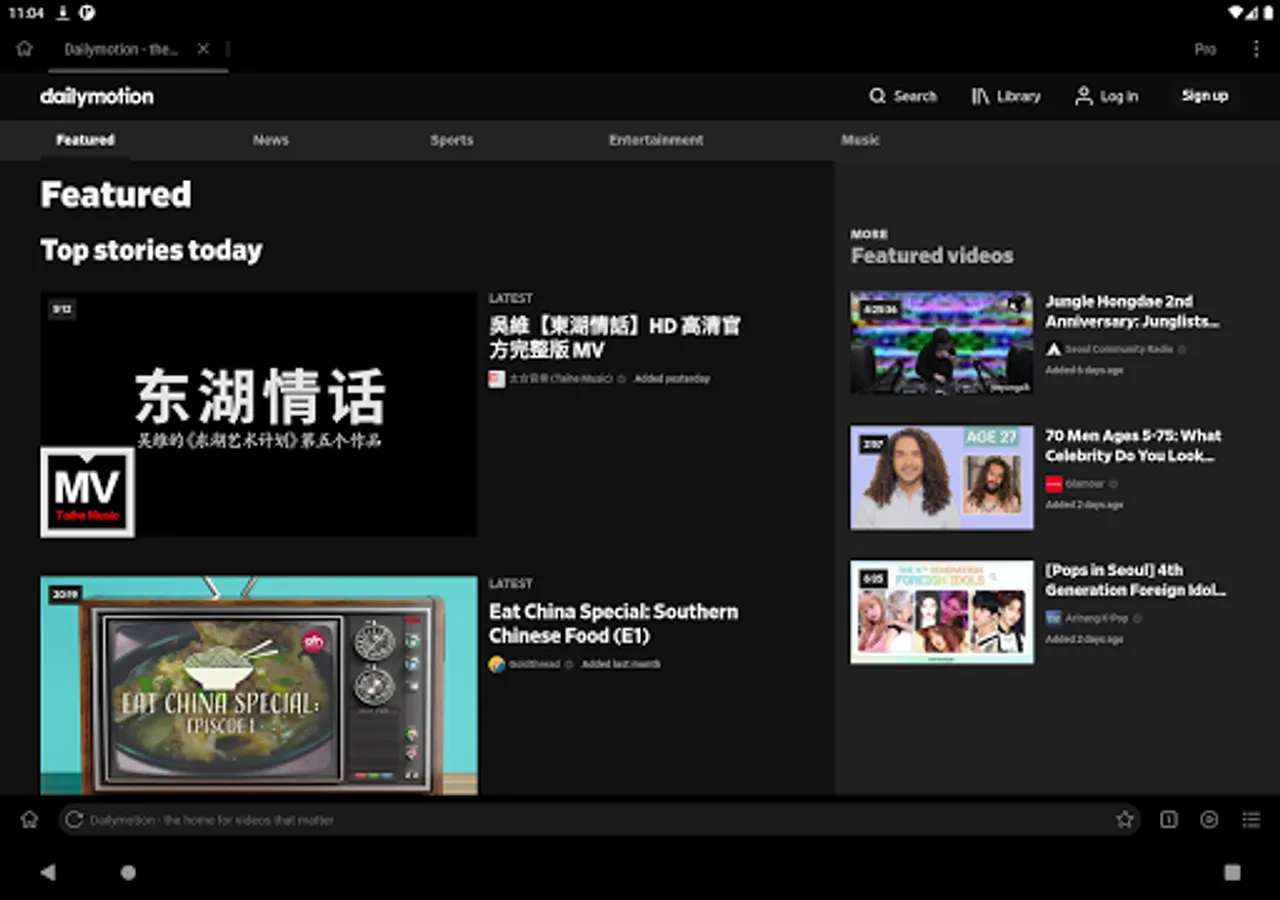Click the 'Featured videos' heading
Screen dimensions: 1280x900
tap(932, 256)
